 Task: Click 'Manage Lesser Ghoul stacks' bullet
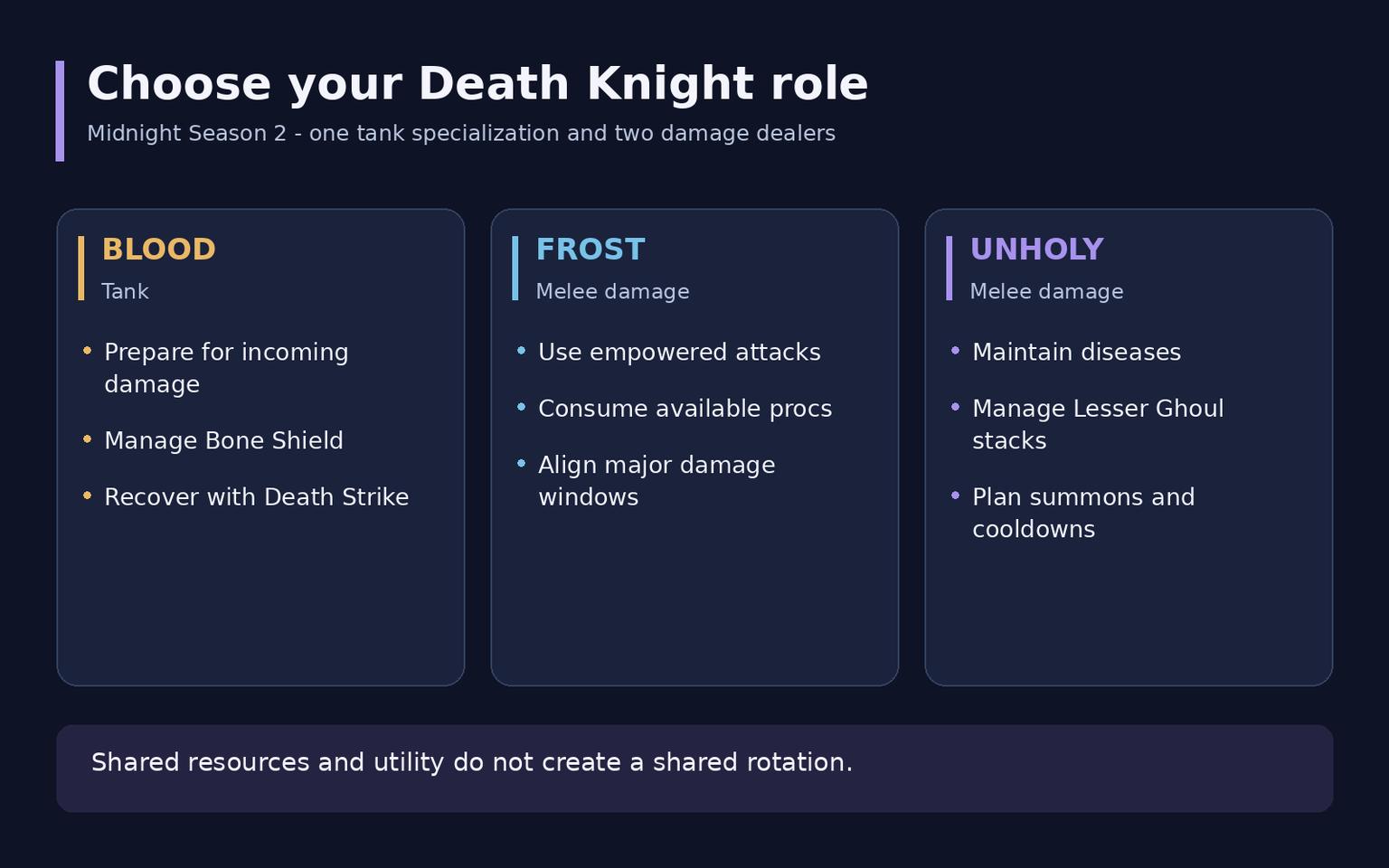(1098, 424)
